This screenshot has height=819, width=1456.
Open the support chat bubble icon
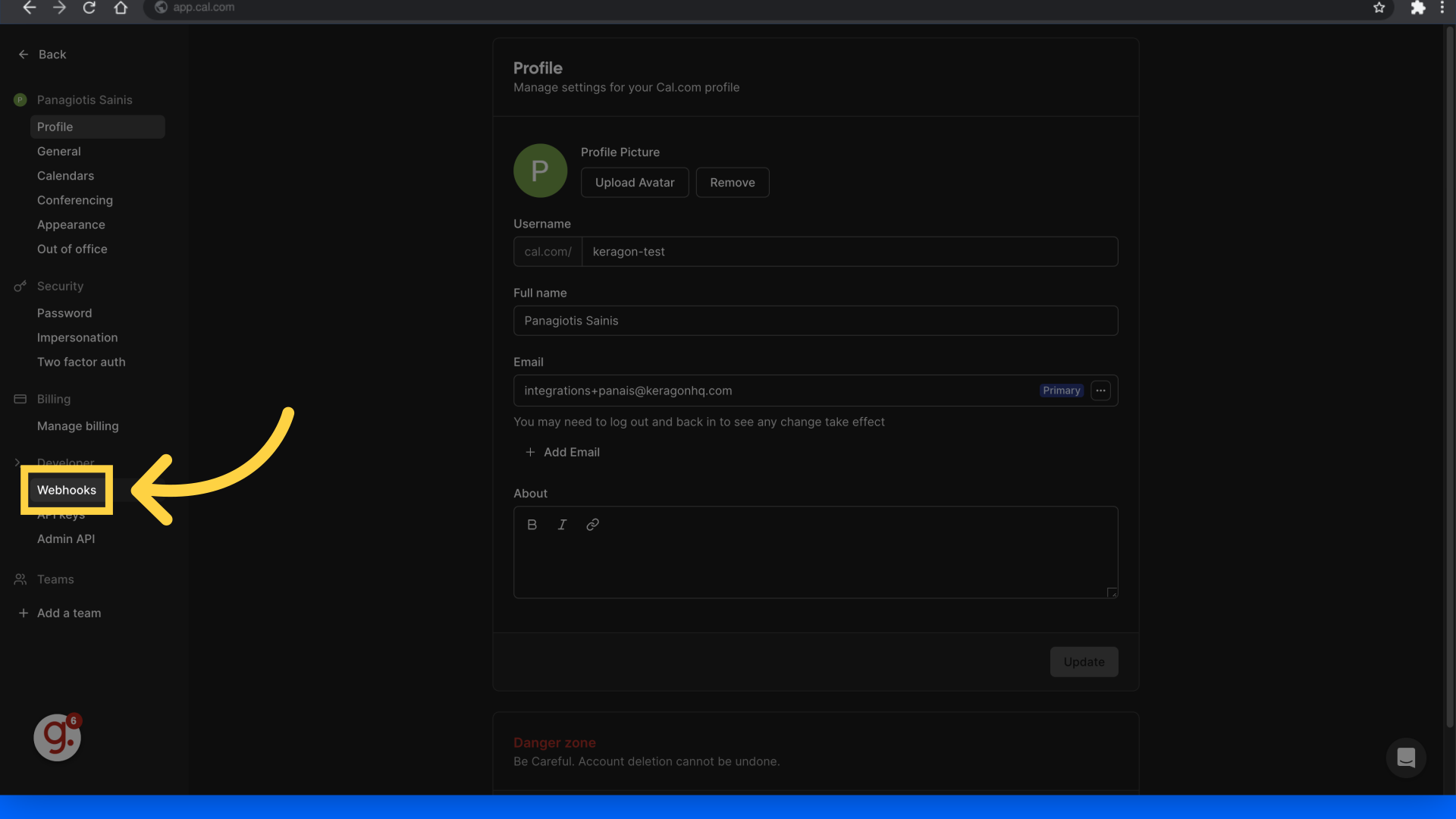click(1406, 758)
